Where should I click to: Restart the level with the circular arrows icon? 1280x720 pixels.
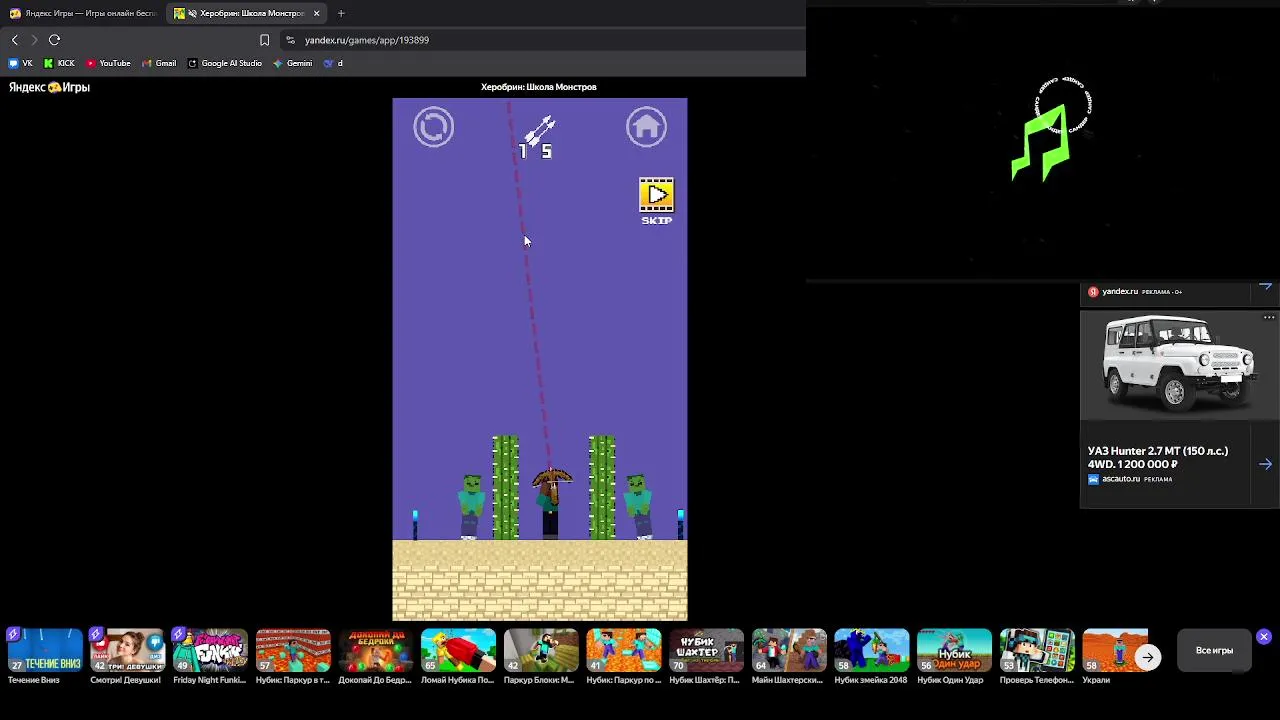coord(434,128)
